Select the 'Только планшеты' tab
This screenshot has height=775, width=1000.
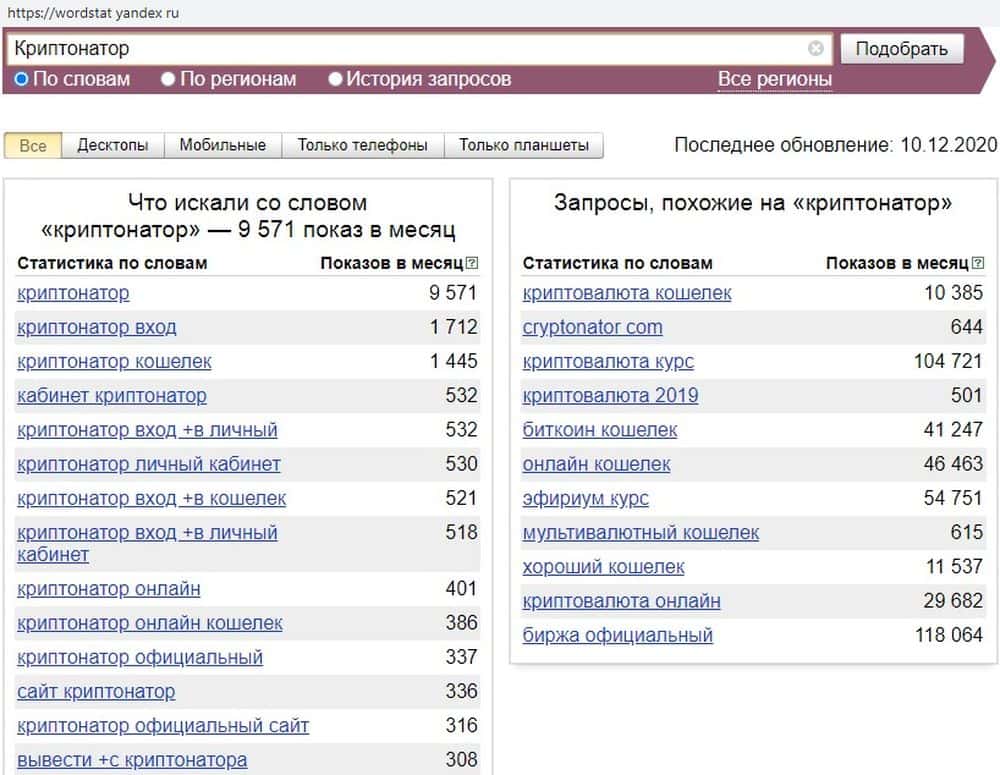[523, 145]
